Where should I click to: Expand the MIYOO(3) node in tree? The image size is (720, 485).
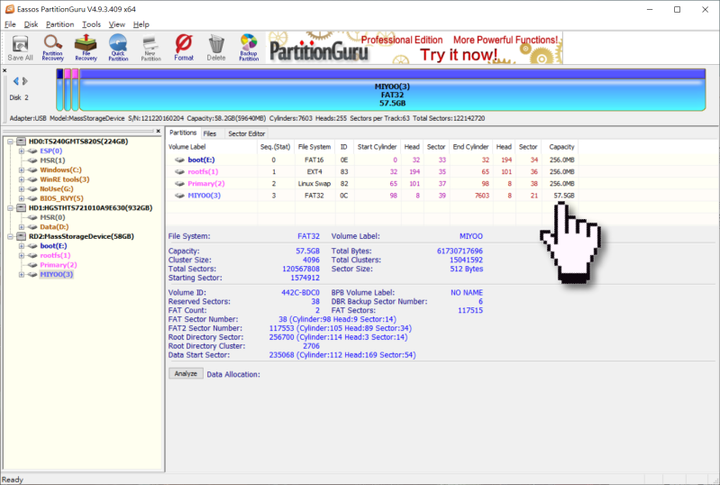point(21,275)
